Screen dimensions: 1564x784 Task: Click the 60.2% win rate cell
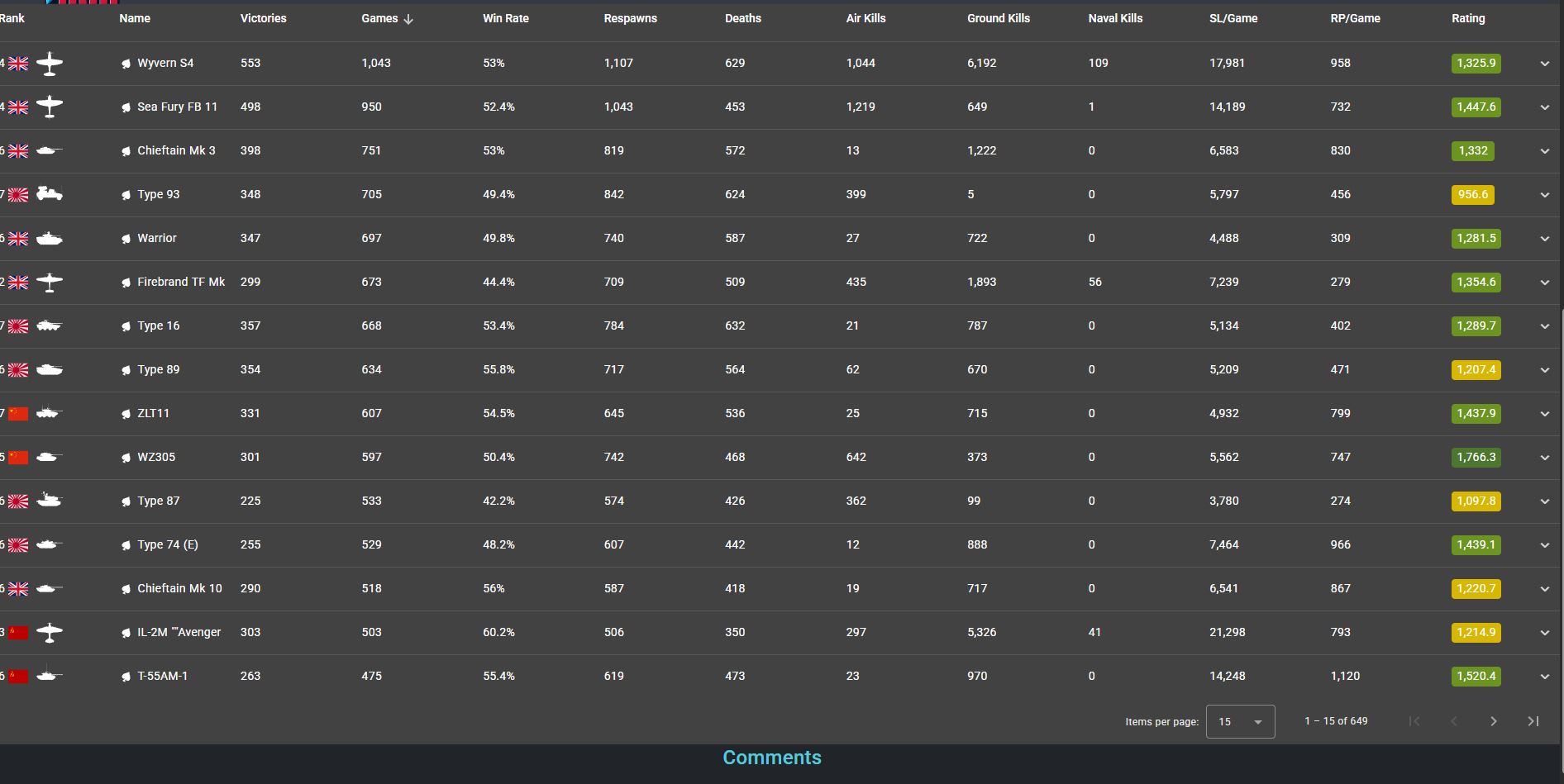click(x=499, y=632)
